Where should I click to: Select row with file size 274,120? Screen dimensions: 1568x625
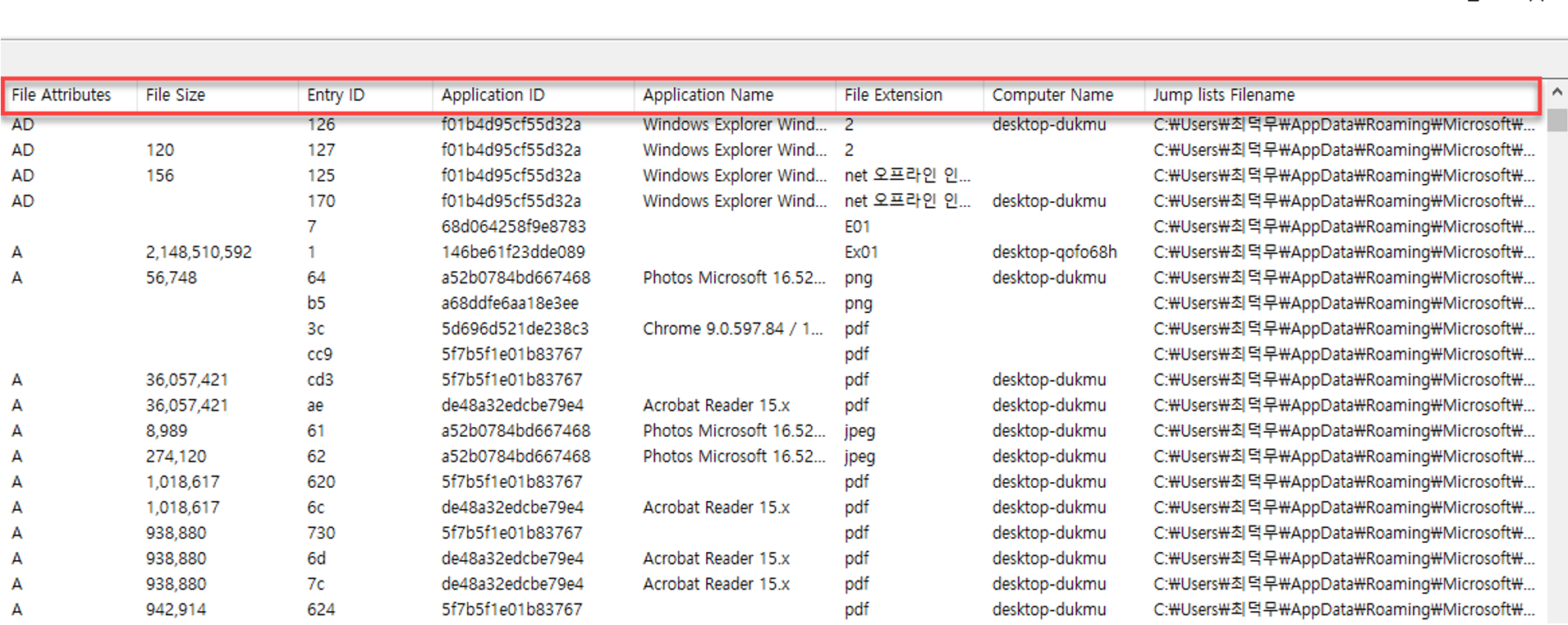(176, 457)
